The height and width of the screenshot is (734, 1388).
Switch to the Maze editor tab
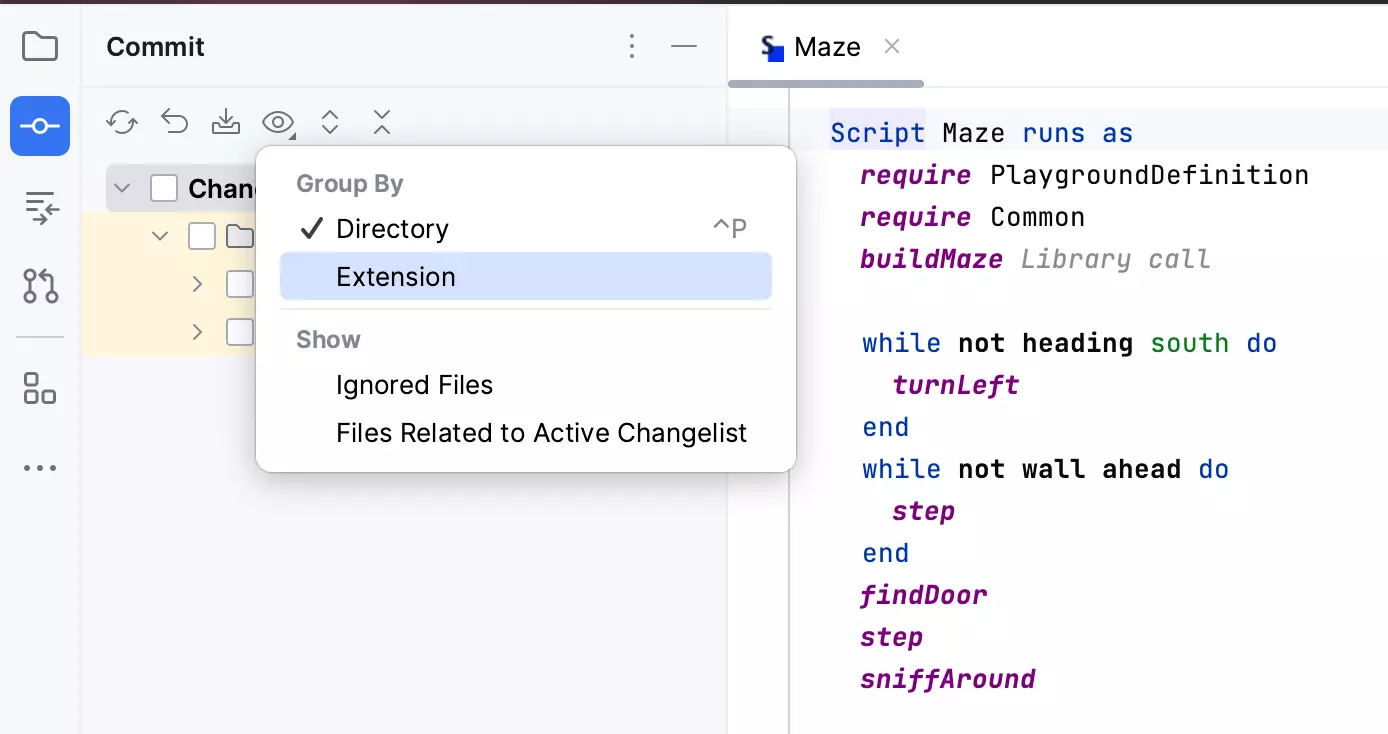826,47
